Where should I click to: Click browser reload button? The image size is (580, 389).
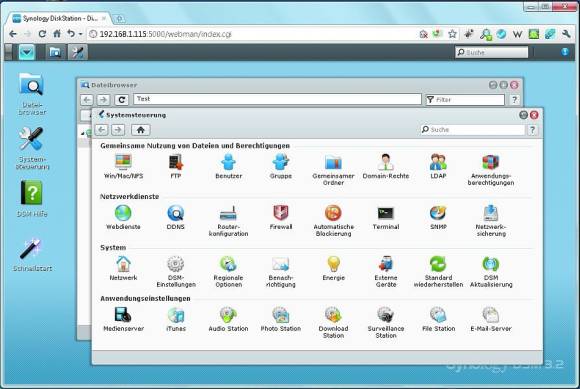click(42, 34)
